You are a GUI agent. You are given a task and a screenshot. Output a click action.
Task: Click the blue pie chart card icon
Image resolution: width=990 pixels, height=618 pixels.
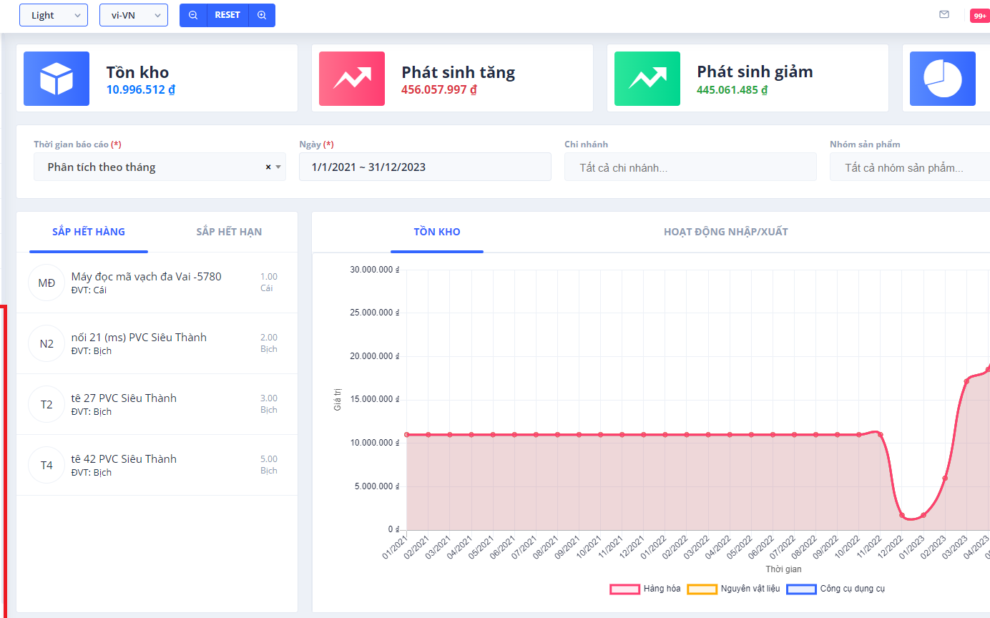coord(942,79)
